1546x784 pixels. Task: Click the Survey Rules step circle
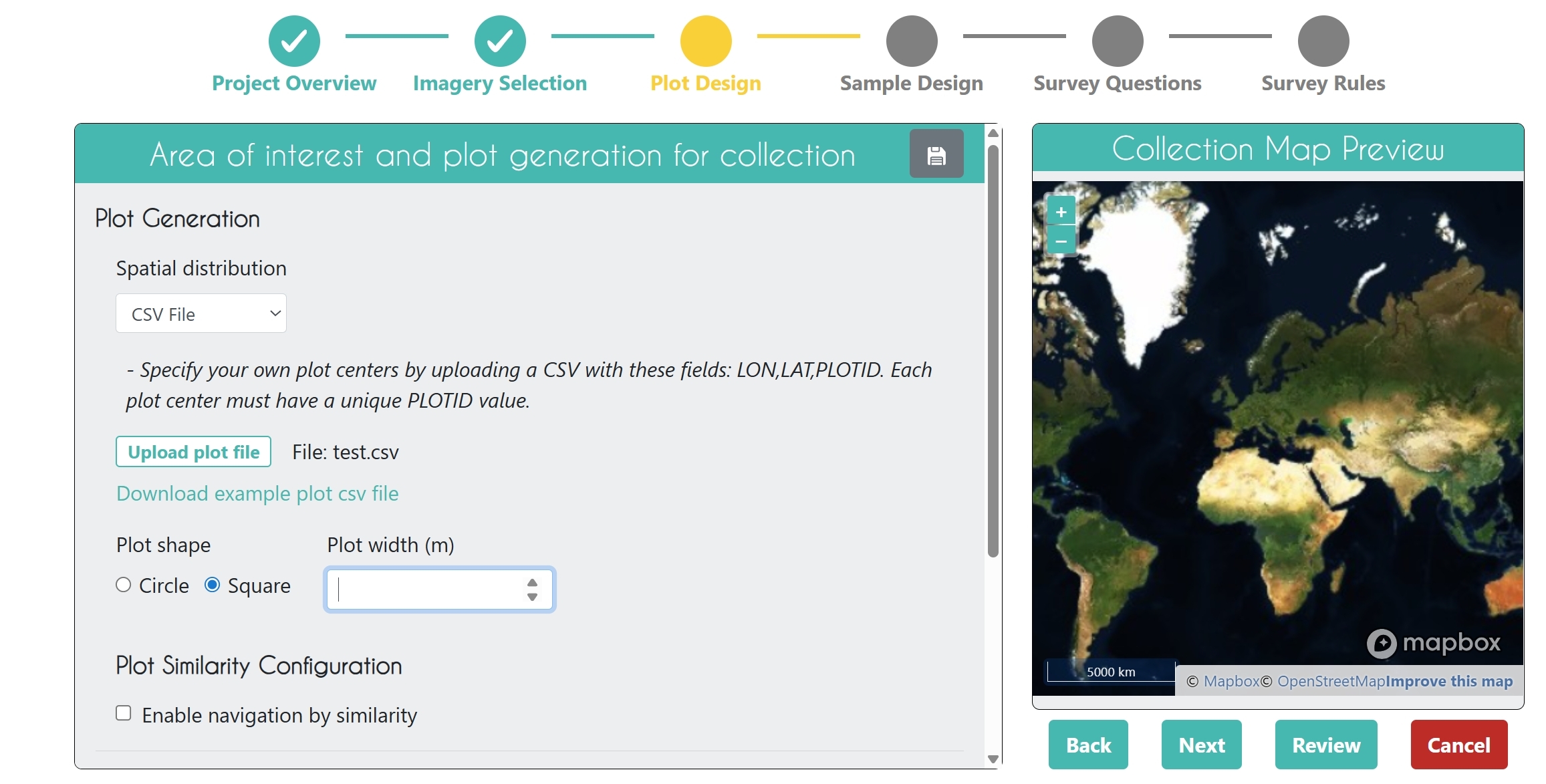pyautogui.click(x=1323, y=41)
